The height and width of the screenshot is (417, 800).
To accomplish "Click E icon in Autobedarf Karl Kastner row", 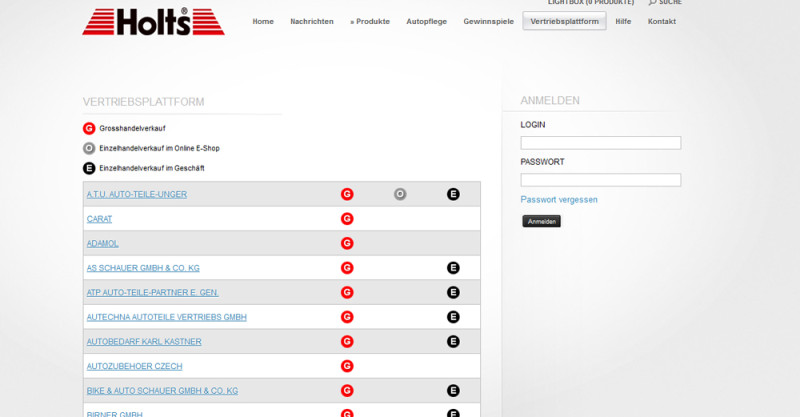I will pos(453,341).
